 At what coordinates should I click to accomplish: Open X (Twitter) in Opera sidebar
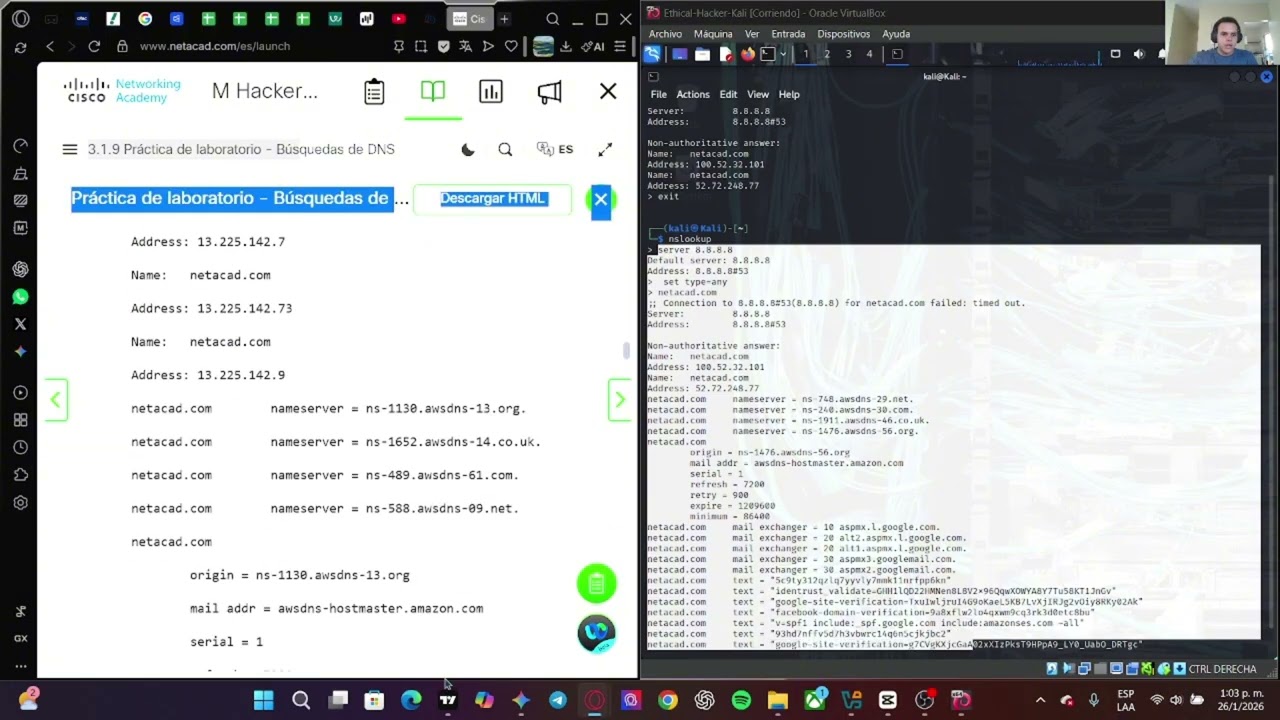(x=20, y=324)
